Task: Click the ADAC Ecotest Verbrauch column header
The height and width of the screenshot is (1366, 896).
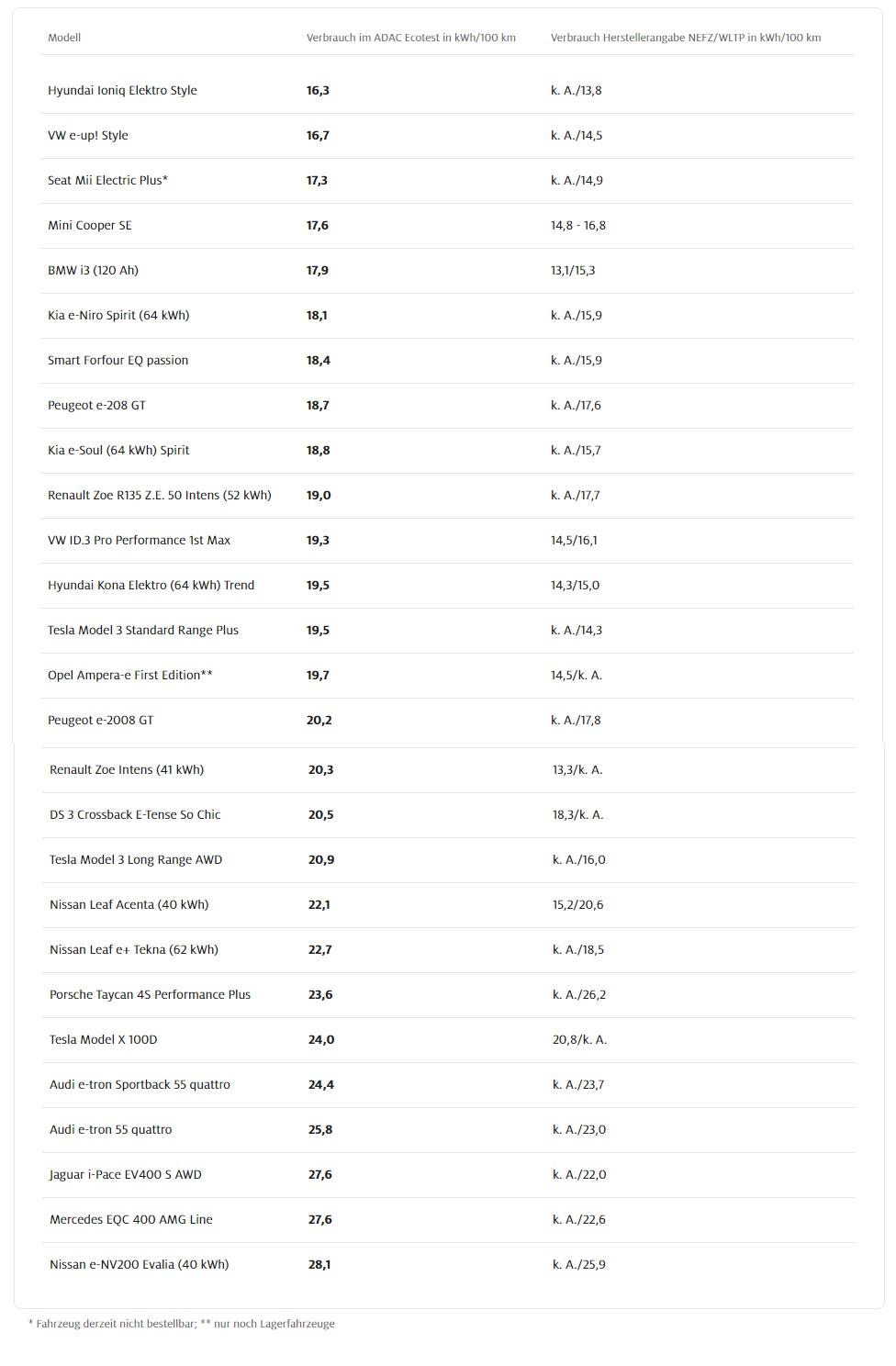Action: pos(410,38)
